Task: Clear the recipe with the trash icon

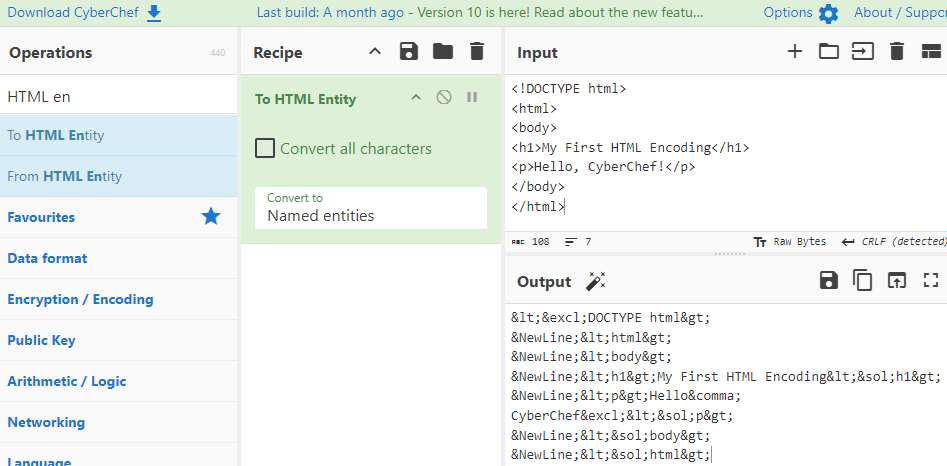Action: [x=477, y=52]
